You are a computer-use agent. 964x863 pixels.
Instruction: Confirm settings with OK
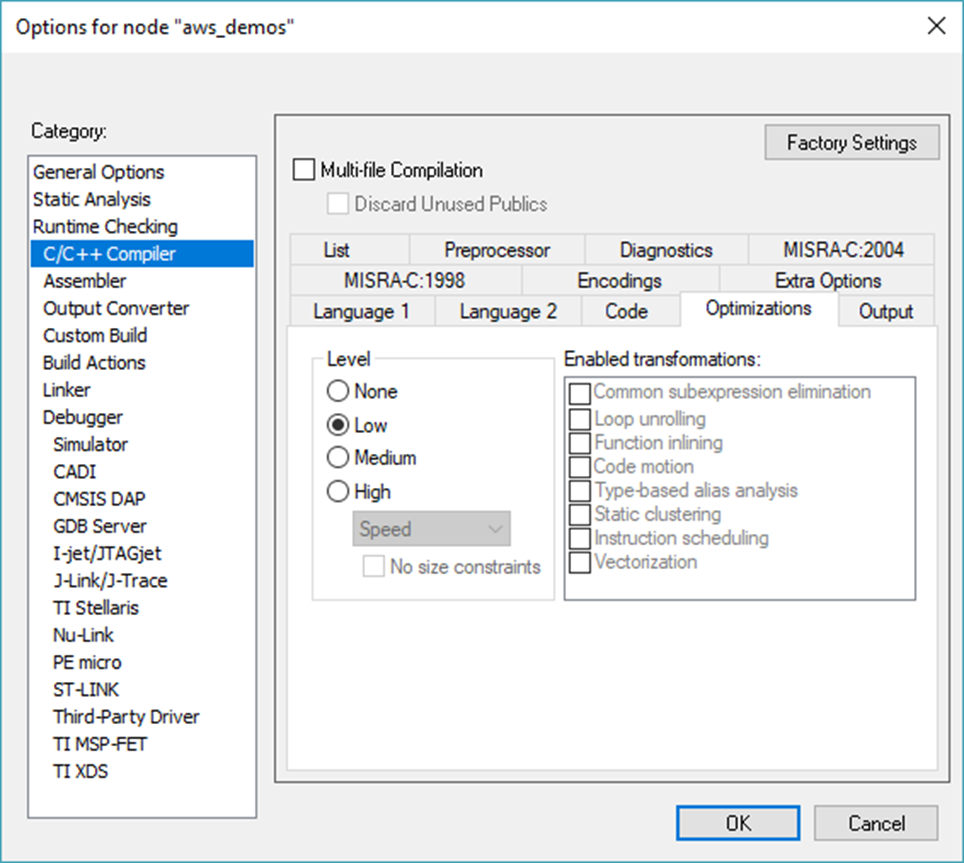point(737,823)
